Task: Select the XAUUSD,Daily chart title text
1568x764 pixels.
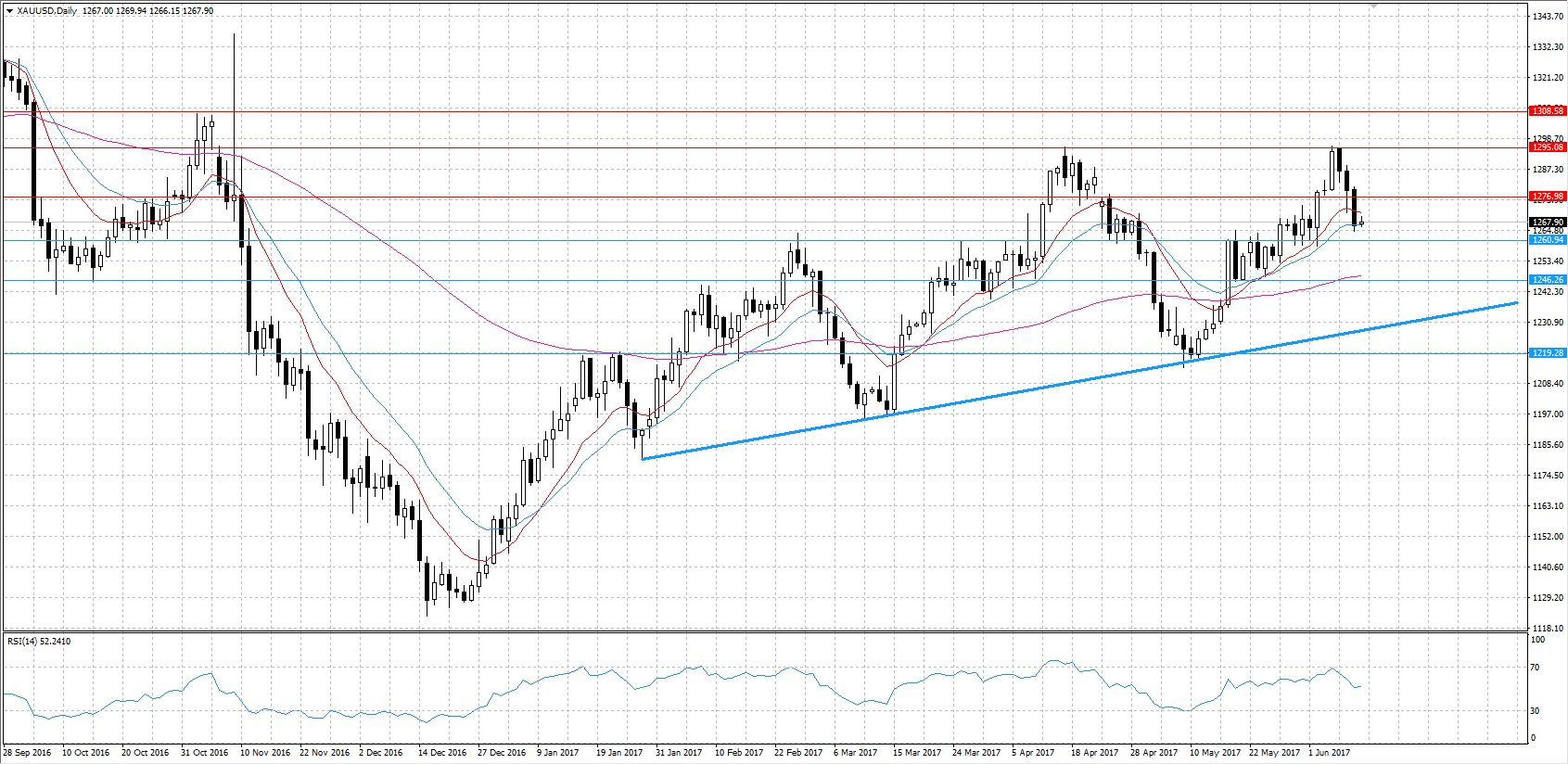Action: coord(46,11)
